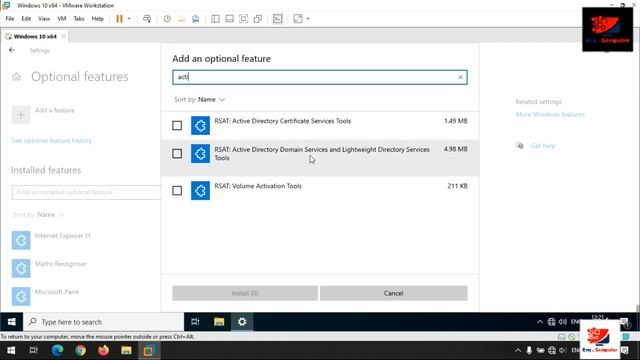Screen dimensions: 640x360
Task: Click the optional feature search box containing 'acti'
Action: [x=320, y=77]
